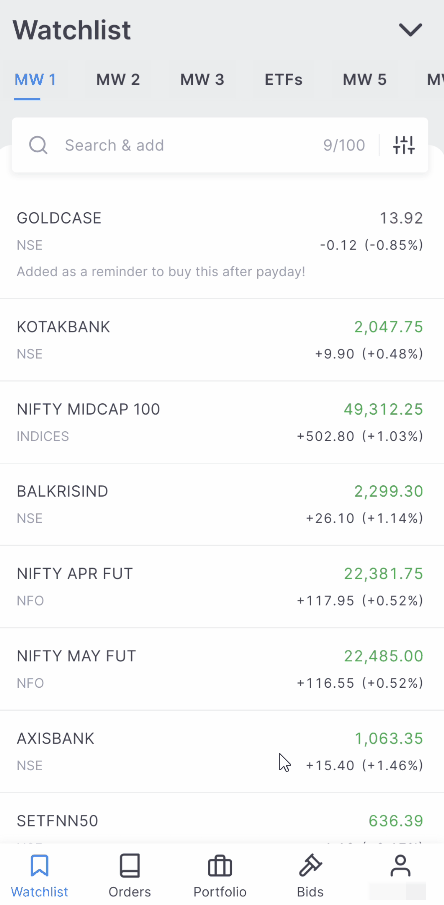
Task: Open the BALKRISIND stock row
Action: pos(222,504)
